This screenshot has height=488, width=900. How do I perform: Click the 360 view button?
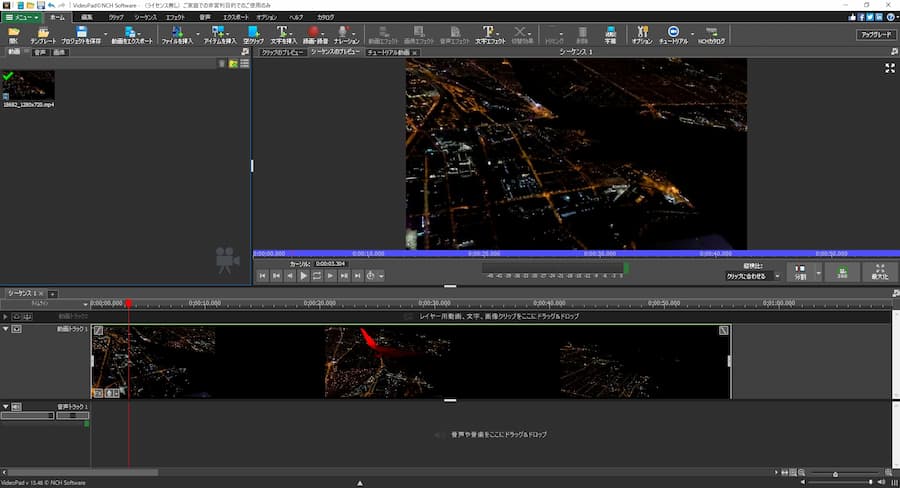(843, 272)
